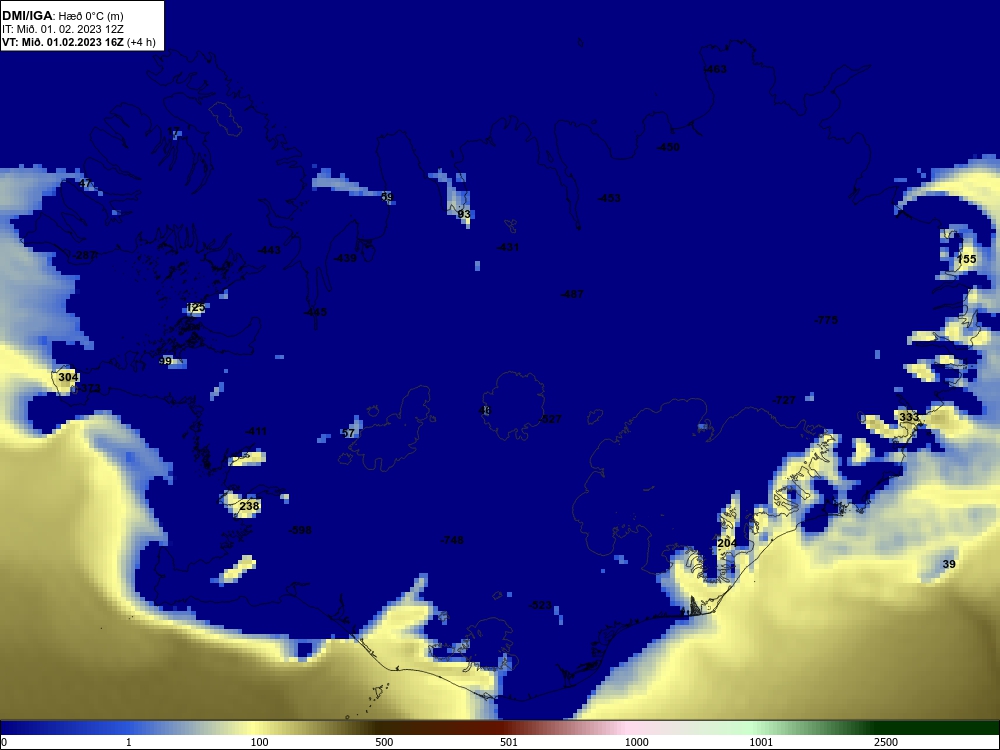Click the 47 value on the map

85,184
